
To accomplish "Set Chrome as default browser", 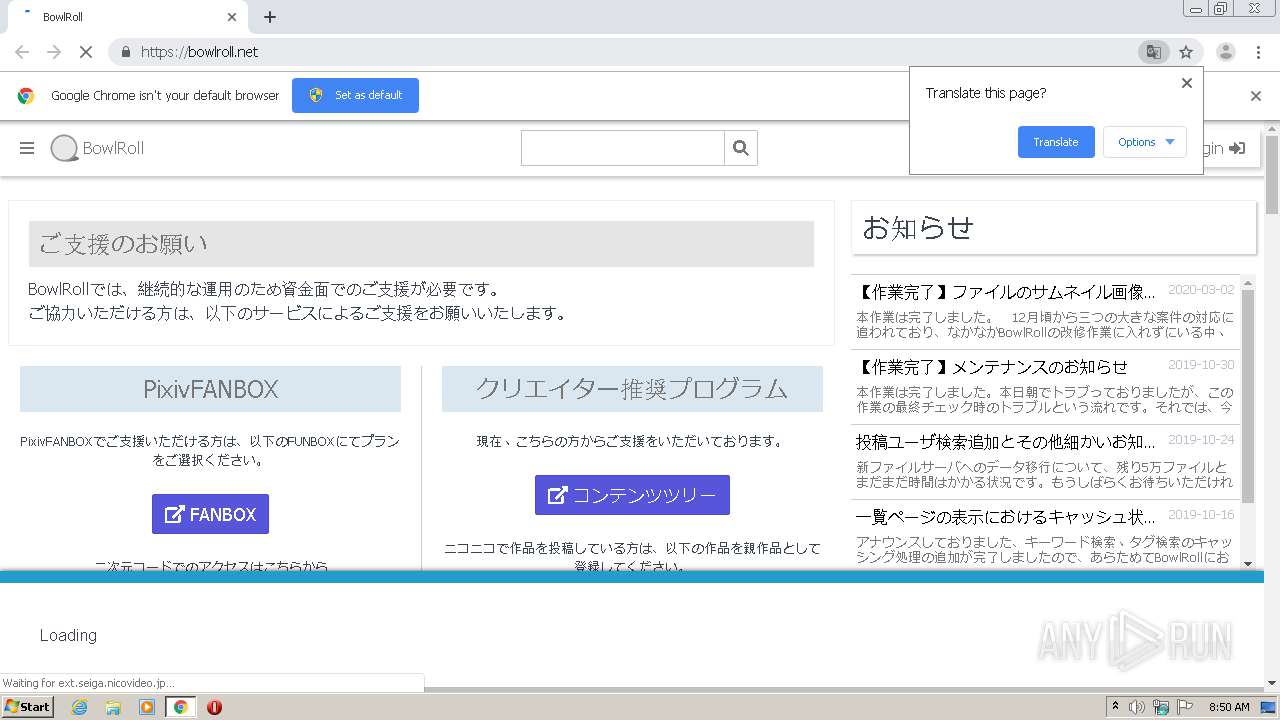I will (x=355, y=95).
